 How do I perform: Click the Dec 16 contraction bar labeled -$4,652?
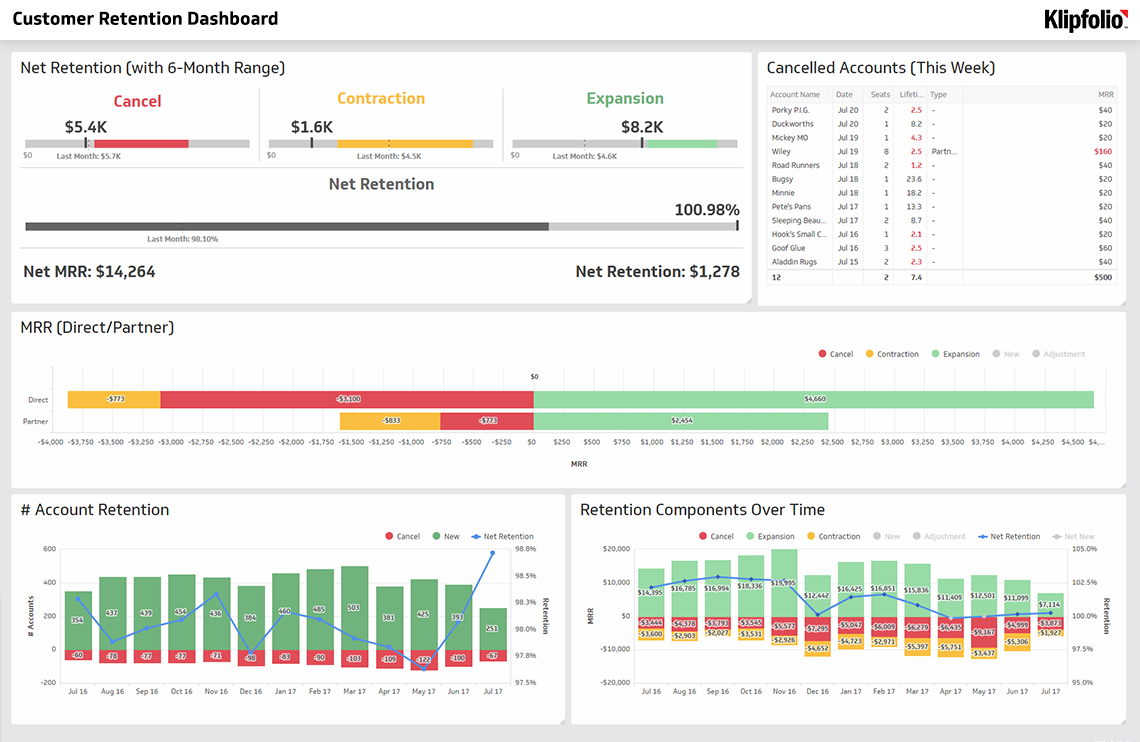coord(817,649)
